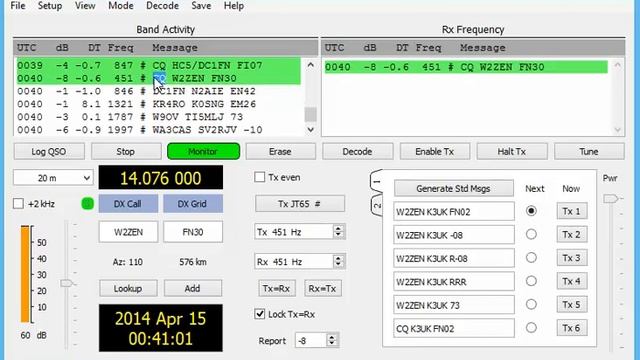
Task: Increase Tx 451 Hz with up arrow
Action: (338, 228)
